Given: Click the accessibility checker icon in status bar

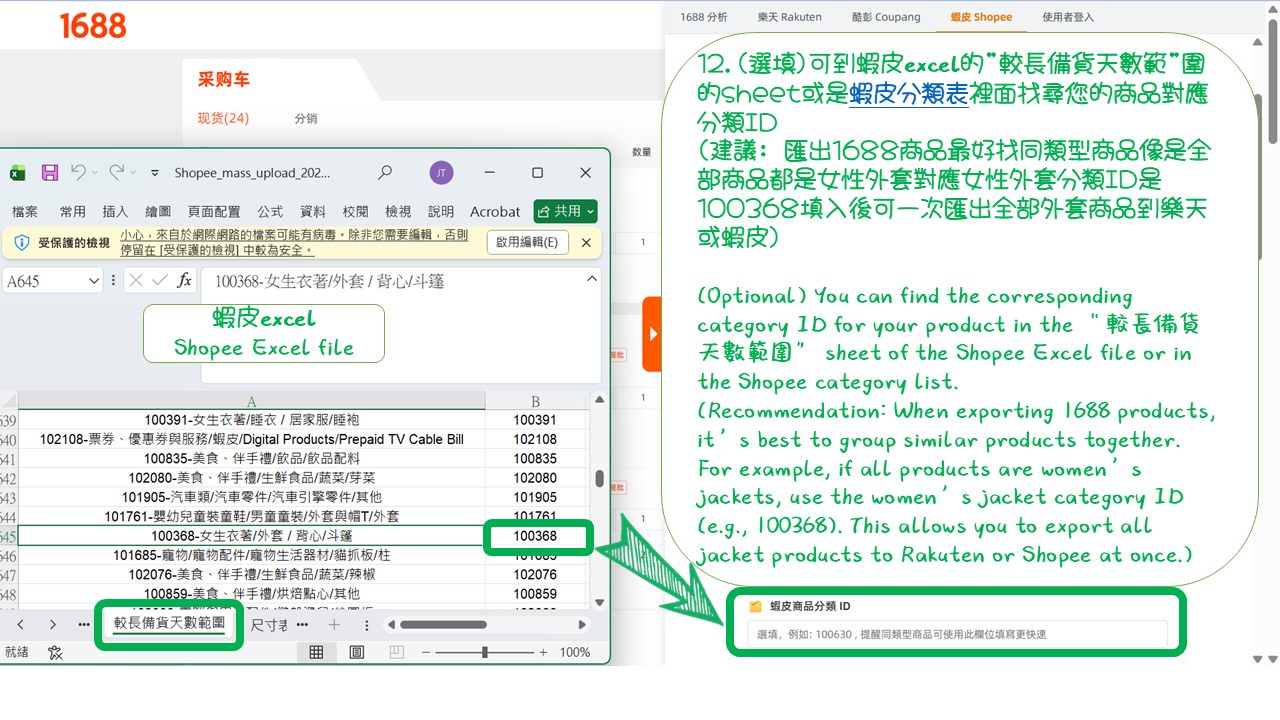Looking at the screenshot, I should tap(56, 653).
